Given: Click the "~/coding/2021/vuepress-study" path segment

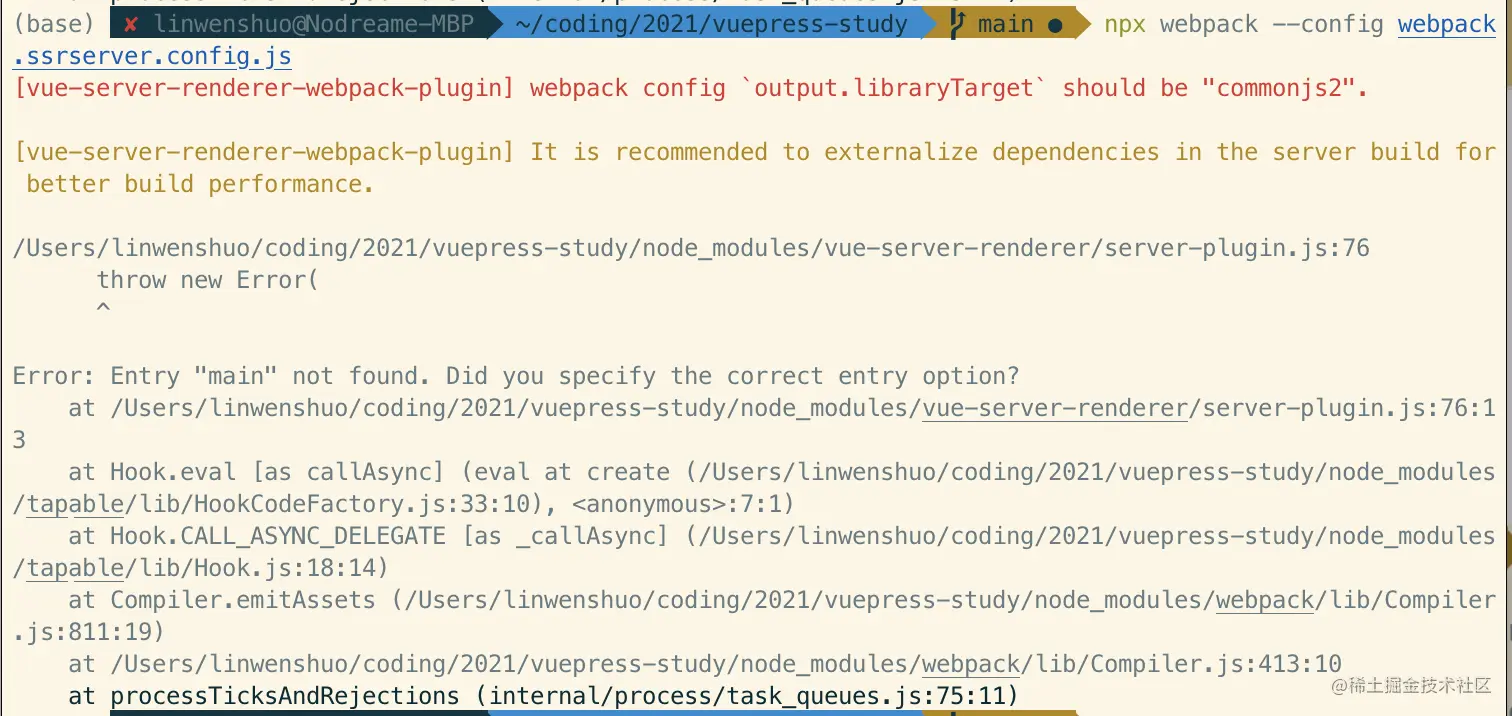Looking at the screenshot, I should click(711, 24).
